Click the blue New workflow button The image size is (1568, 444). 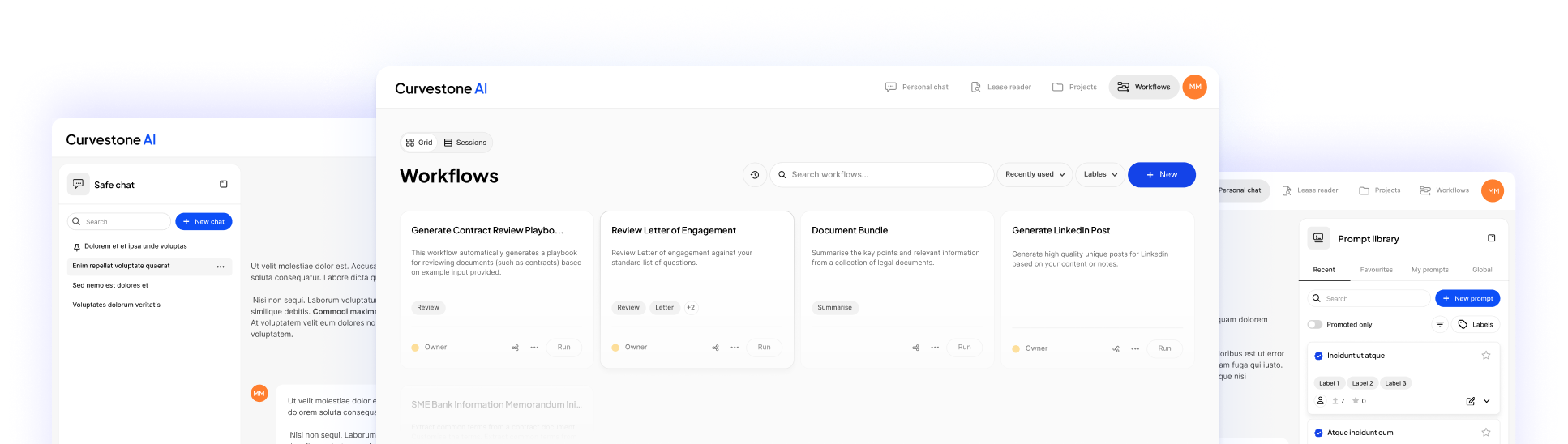1161,175
